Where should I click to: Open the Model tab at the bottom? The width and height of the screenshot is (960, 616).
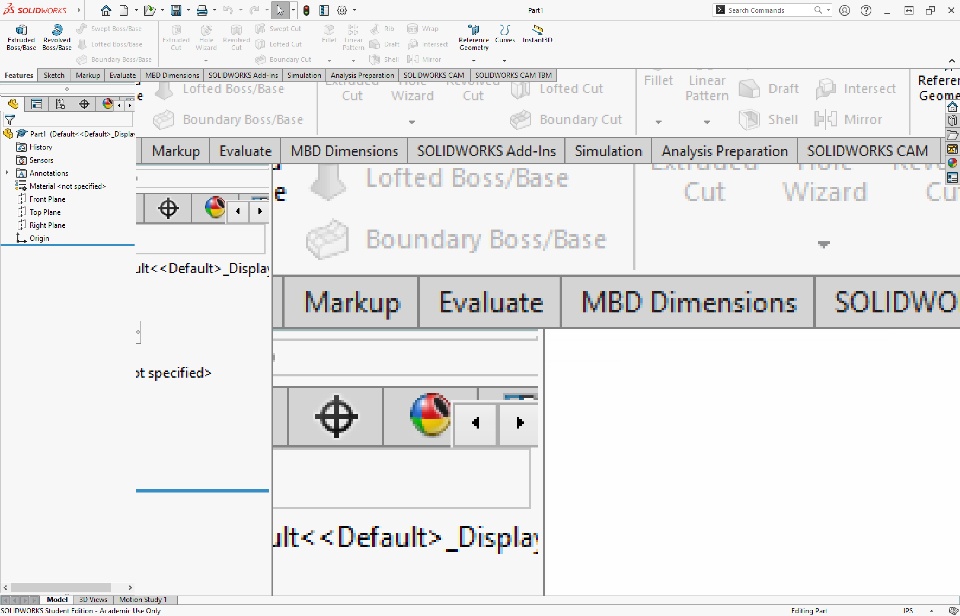57,599
